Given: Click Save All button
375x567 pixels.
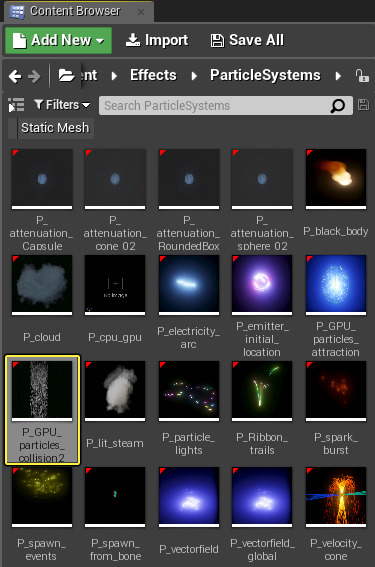Looking at the screenshot, I should click(247, 40).
